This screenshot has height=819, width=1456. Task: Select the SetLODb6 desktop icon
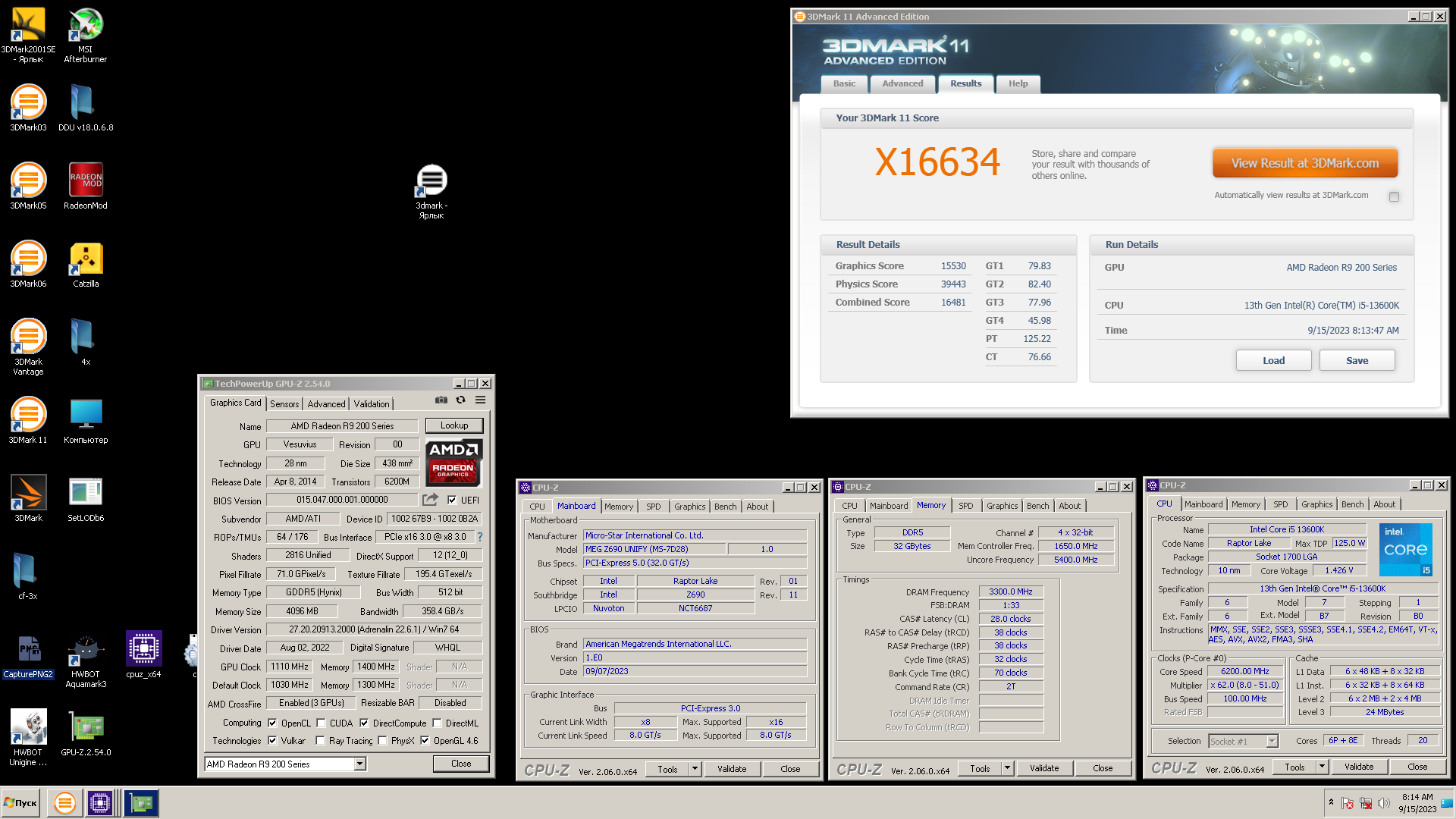click(86, 498)
